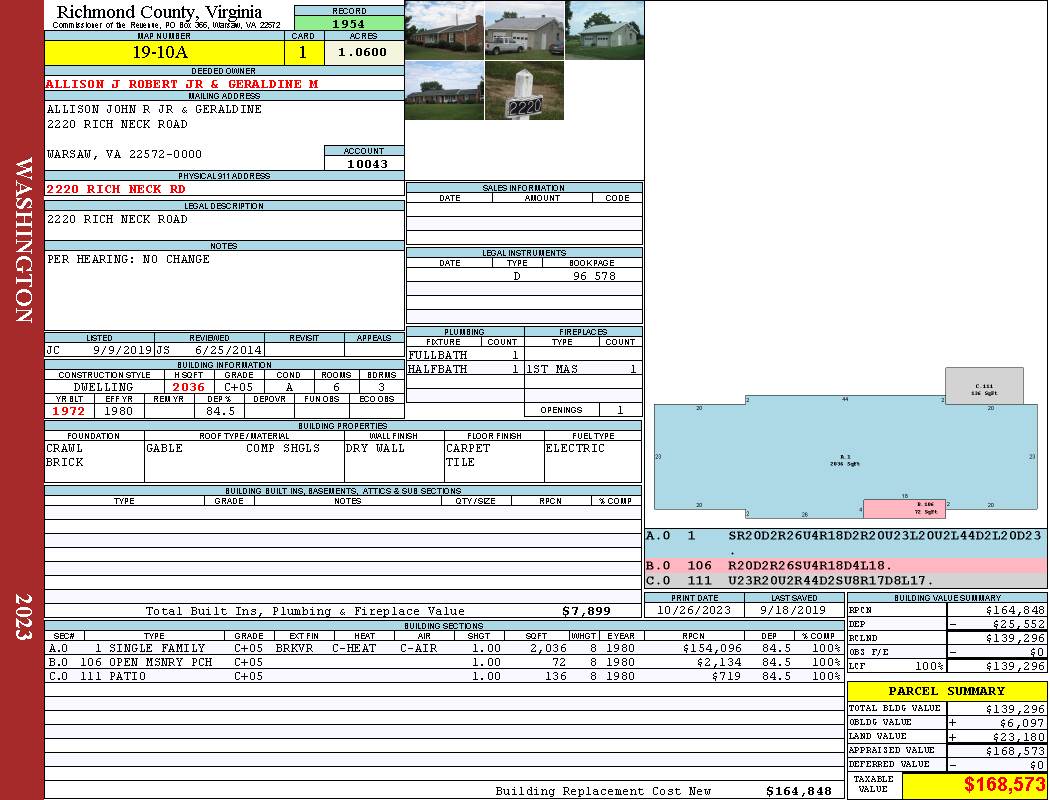Click the gray patio block in sketch
This screenshot has height=800, width=1050.
(x=984, y=386)
